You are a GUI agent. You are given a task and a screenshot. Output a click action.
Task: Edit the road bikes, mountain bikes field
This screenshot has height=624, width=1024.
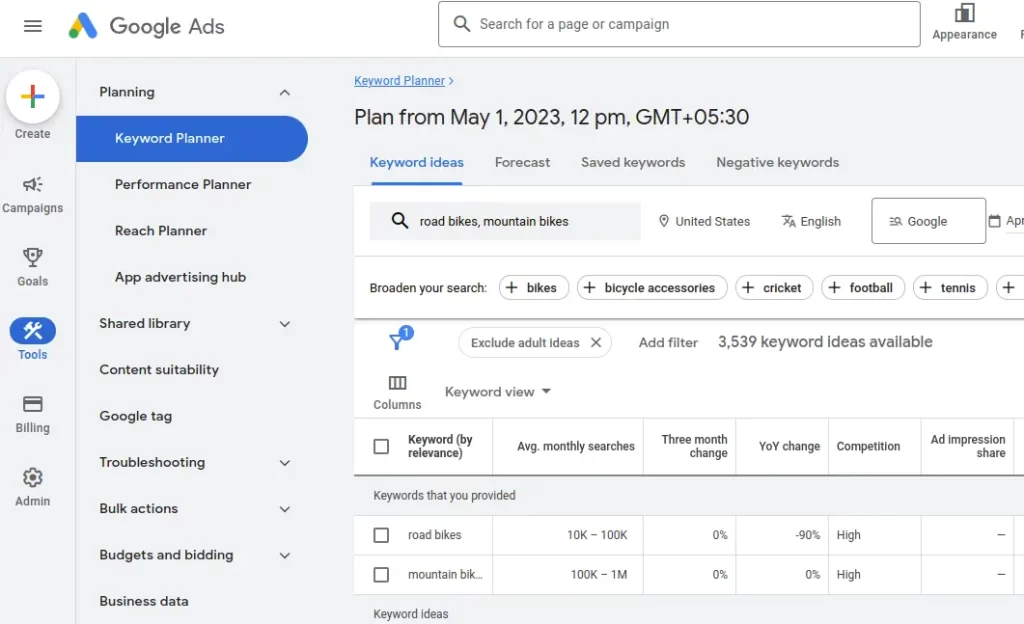pos(505,221)
